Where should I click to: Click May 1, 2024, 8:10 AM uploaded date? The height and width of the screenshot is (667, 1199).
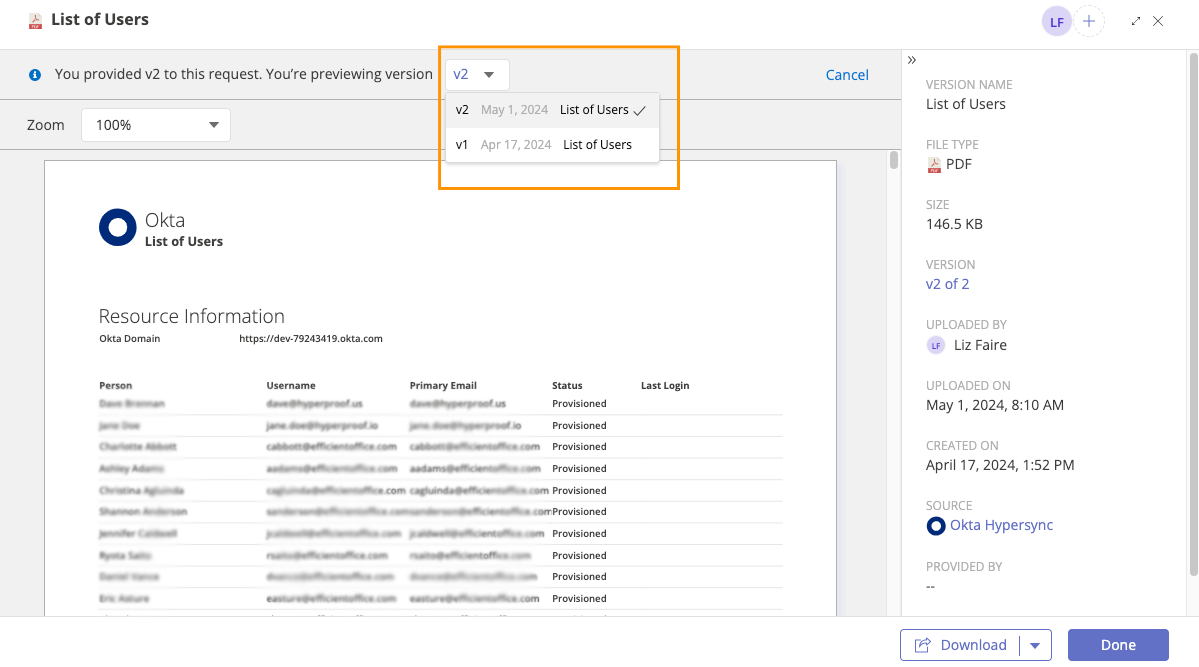(994, 405)
